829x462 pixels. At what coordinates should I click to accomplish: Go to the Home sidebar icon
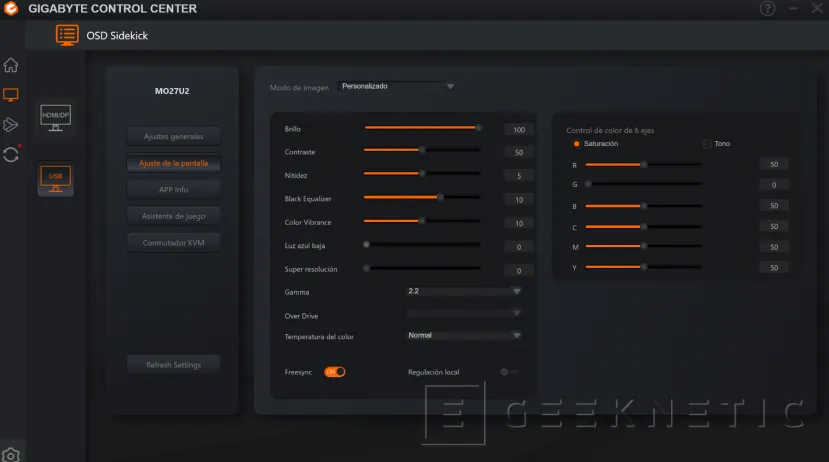tap(11, 66)
